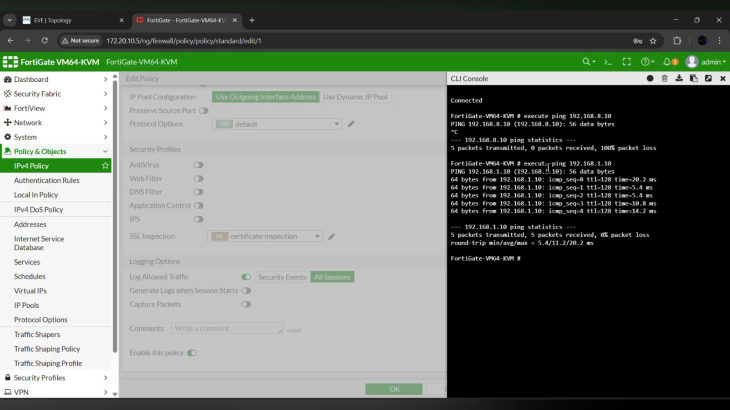Expand the Network menu
The width and height of the screenshot is (730, 410).
click(55, 122)
